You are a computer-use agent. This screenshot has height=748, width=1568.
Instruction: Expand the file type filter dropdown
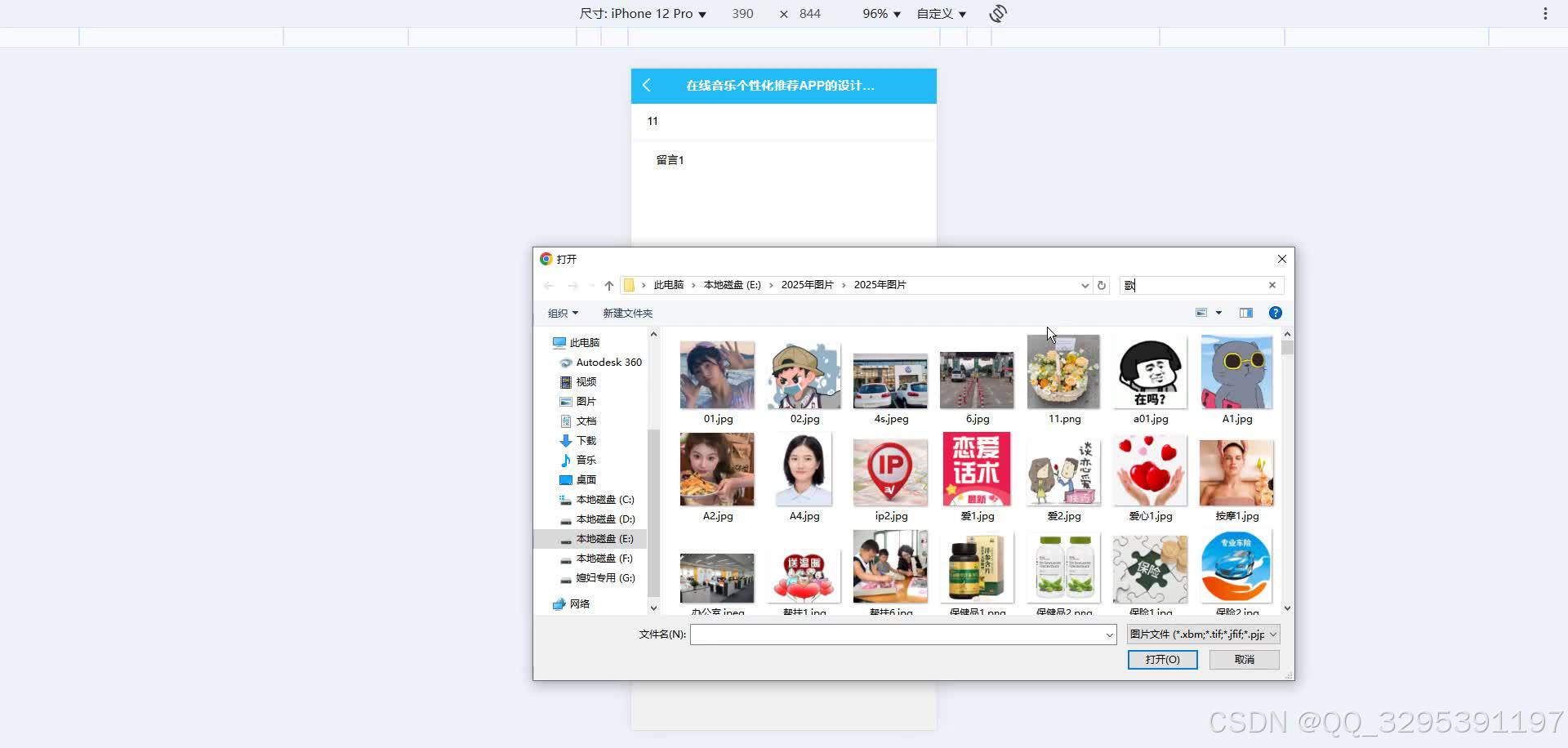point(1274,634)
